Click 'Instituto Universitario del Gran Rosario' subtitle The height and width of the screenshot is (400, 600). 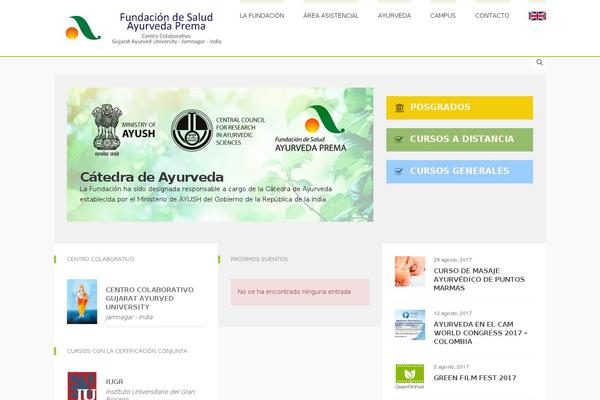(150, 395)
